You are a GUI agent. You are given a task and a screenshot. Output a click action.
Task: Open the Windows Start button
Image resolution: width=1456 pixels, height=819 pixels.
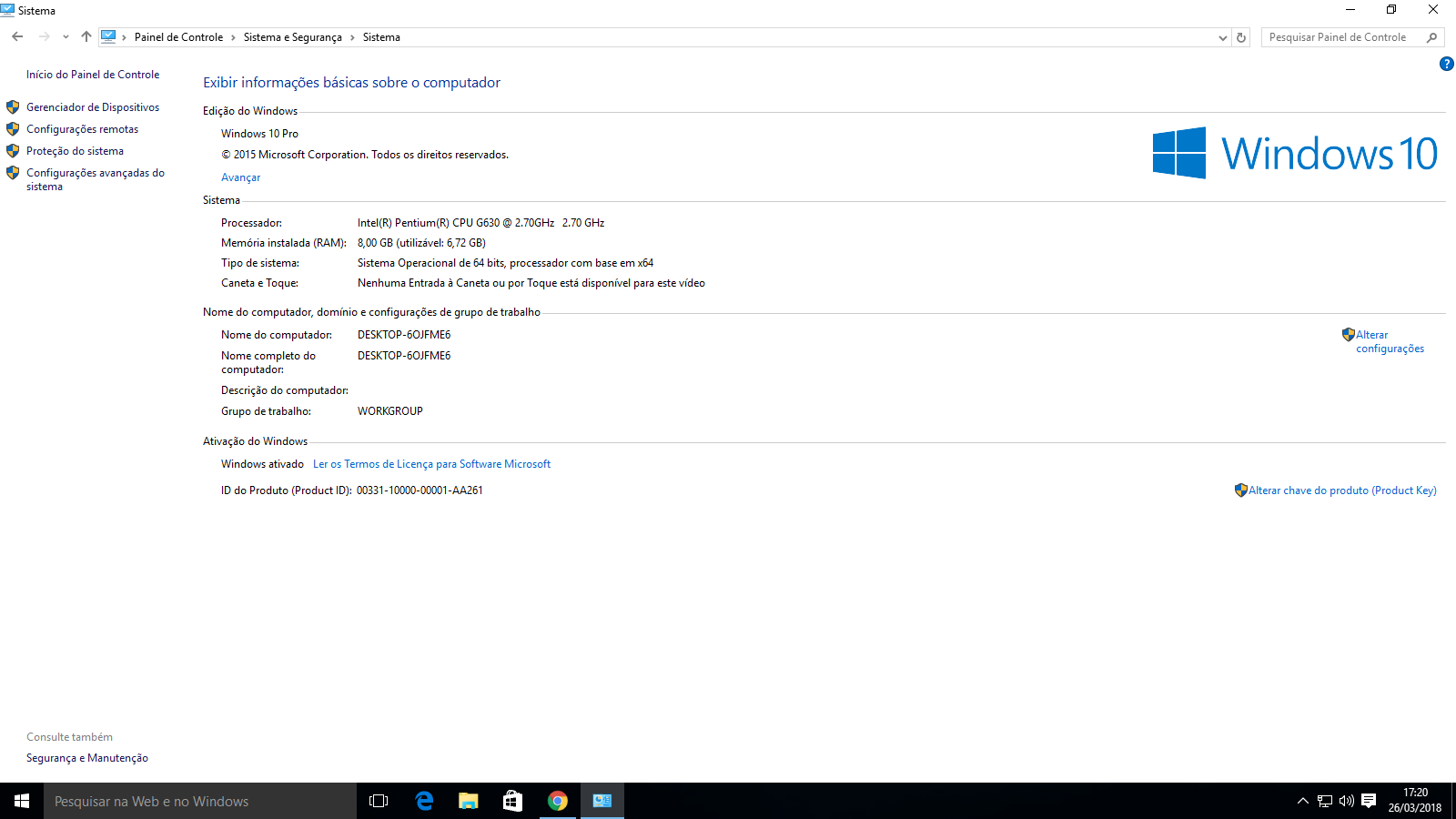pyautogui.click(x=22, y=801)
